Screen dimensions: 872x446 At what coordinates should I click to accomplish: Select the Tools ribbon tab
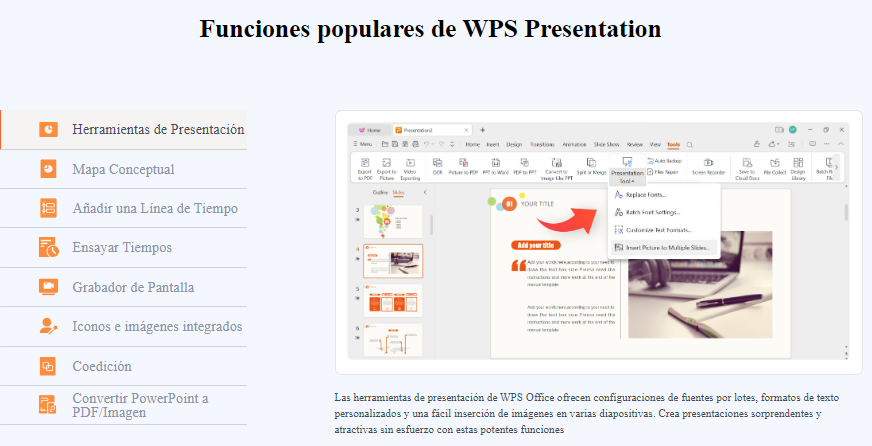pos(673,145)
